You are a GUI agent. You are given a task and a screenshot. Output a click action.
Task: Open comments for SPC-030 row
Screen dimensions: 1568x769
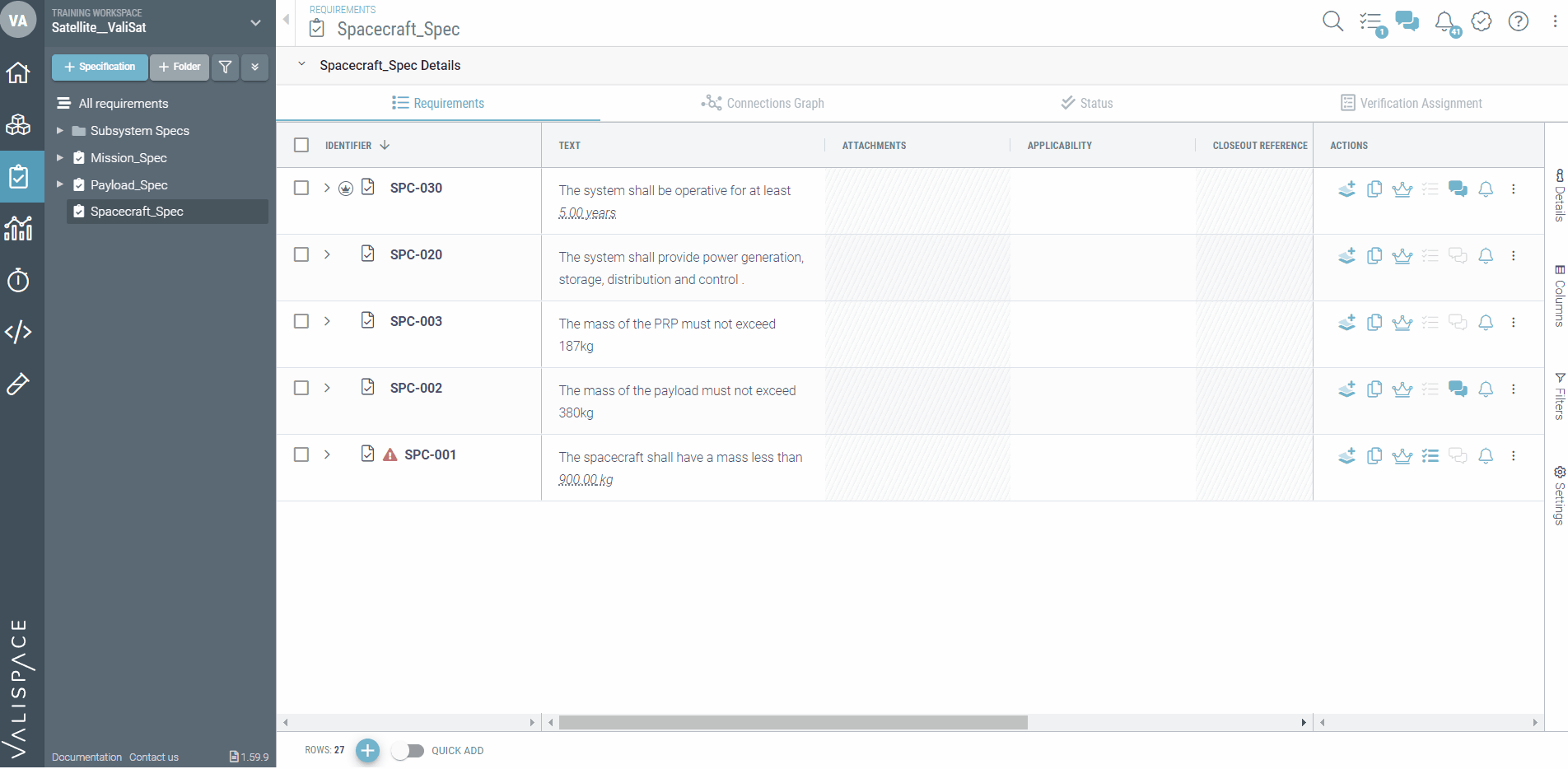[x=1458, y=189]
